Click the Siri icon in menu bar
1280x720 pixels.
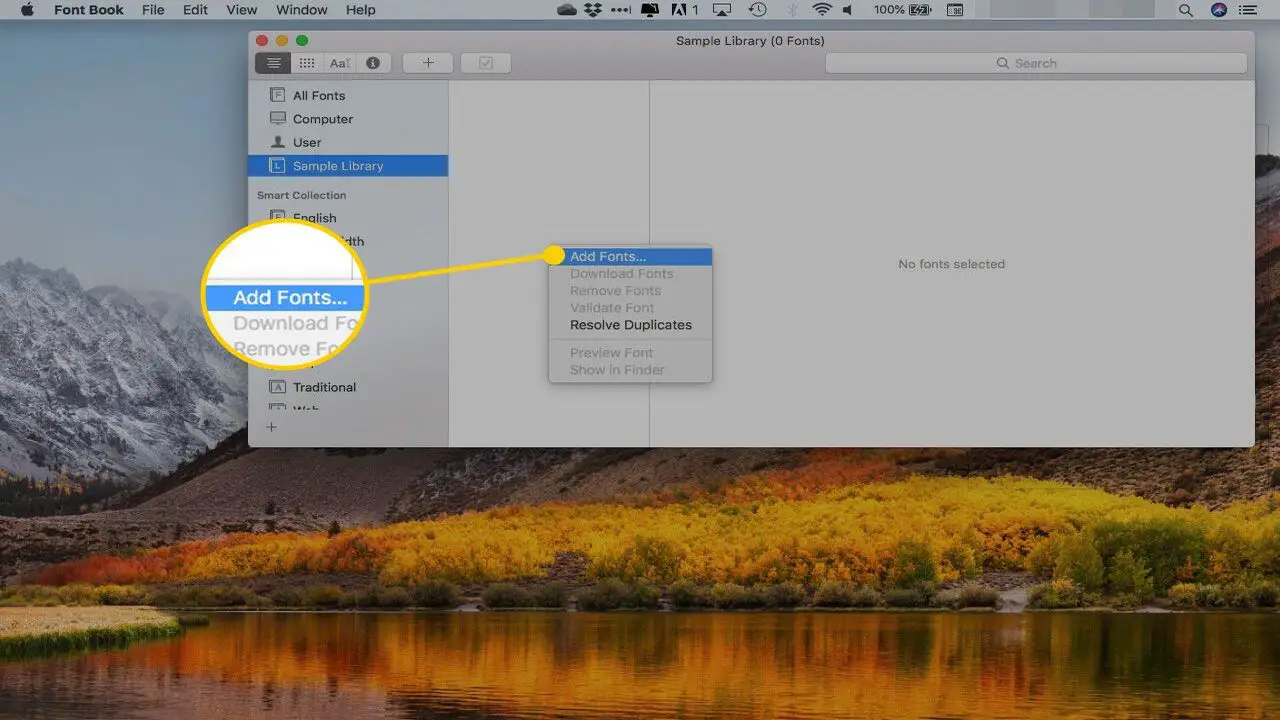click(1219, 10)
